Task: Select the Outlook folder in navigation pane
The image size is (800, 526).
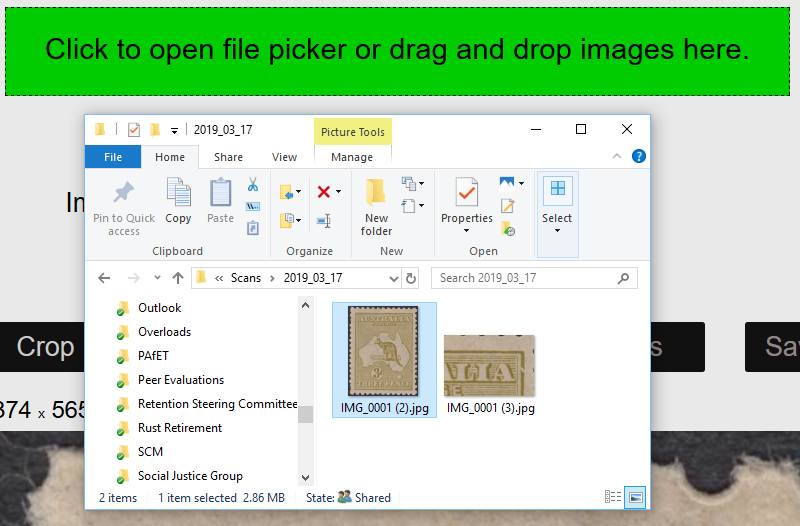Action: click(x=159, y=308)
